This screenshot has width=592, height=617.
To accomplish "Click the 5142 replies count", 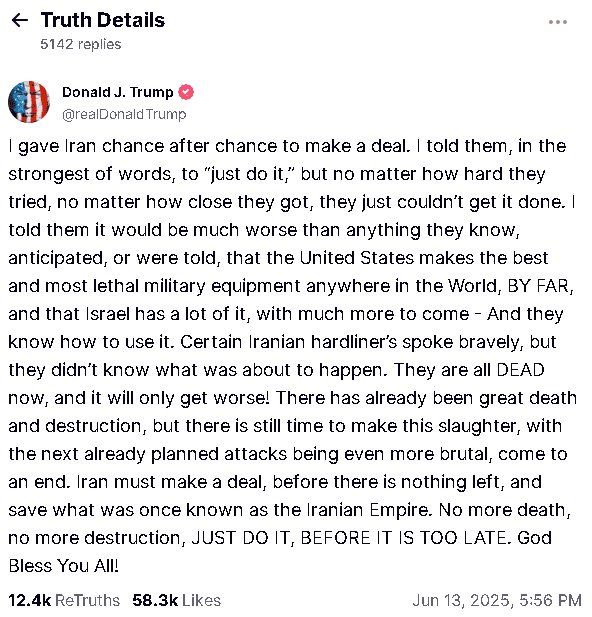I will pyautogui.click(x=81, y=44).
